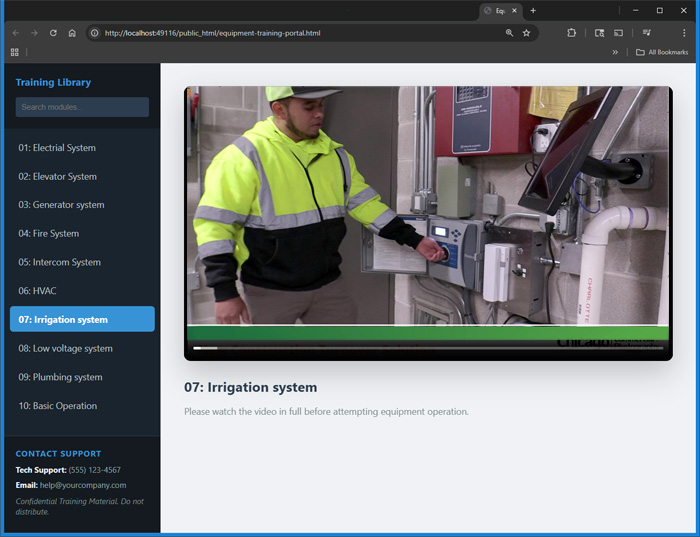Bookmark this page with the star
The width and height of the screenshot is (700, 537).
pyautogui.click(x=526, y=33)
